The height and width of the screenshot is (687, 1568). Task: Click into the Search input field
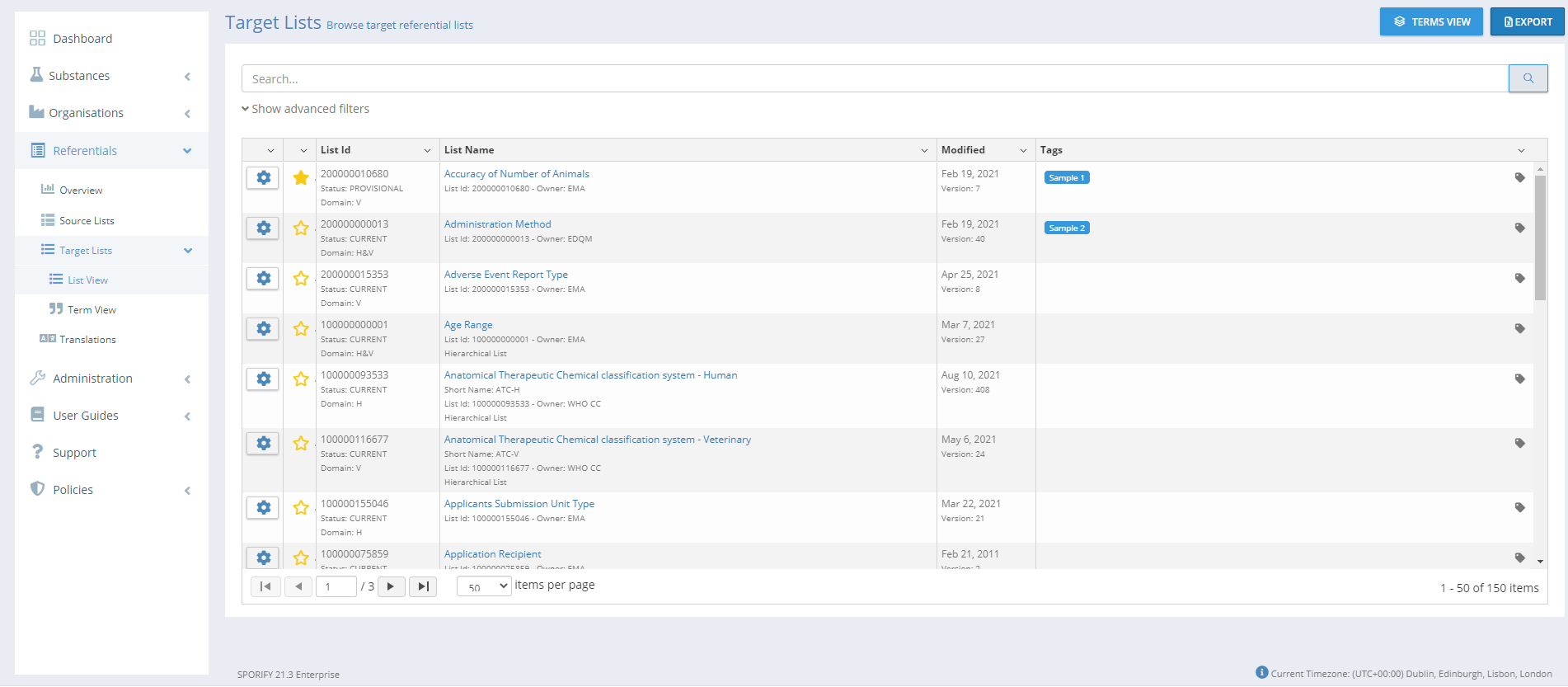(874, 79)
